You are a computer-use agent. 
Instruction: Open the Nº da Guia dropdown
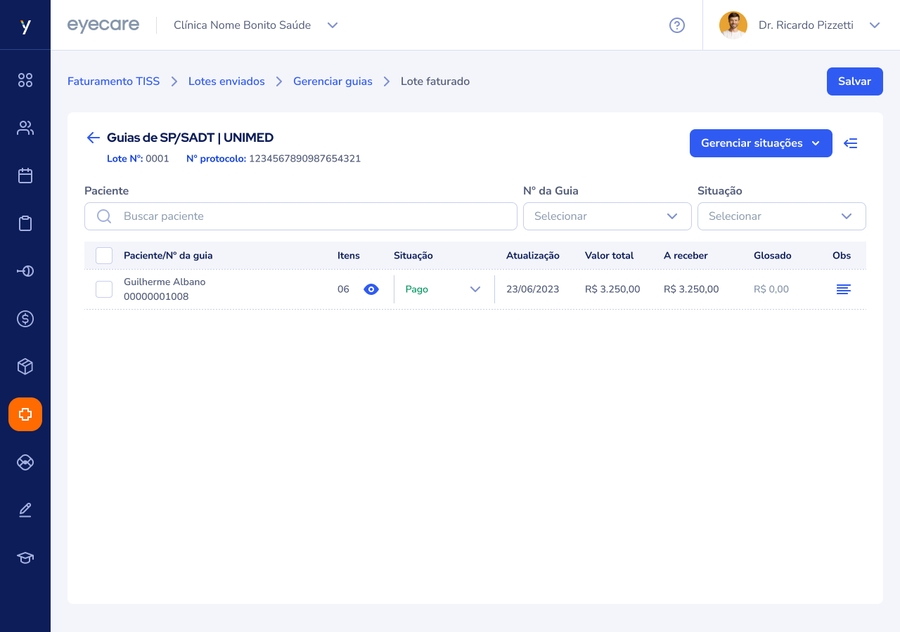607,216
